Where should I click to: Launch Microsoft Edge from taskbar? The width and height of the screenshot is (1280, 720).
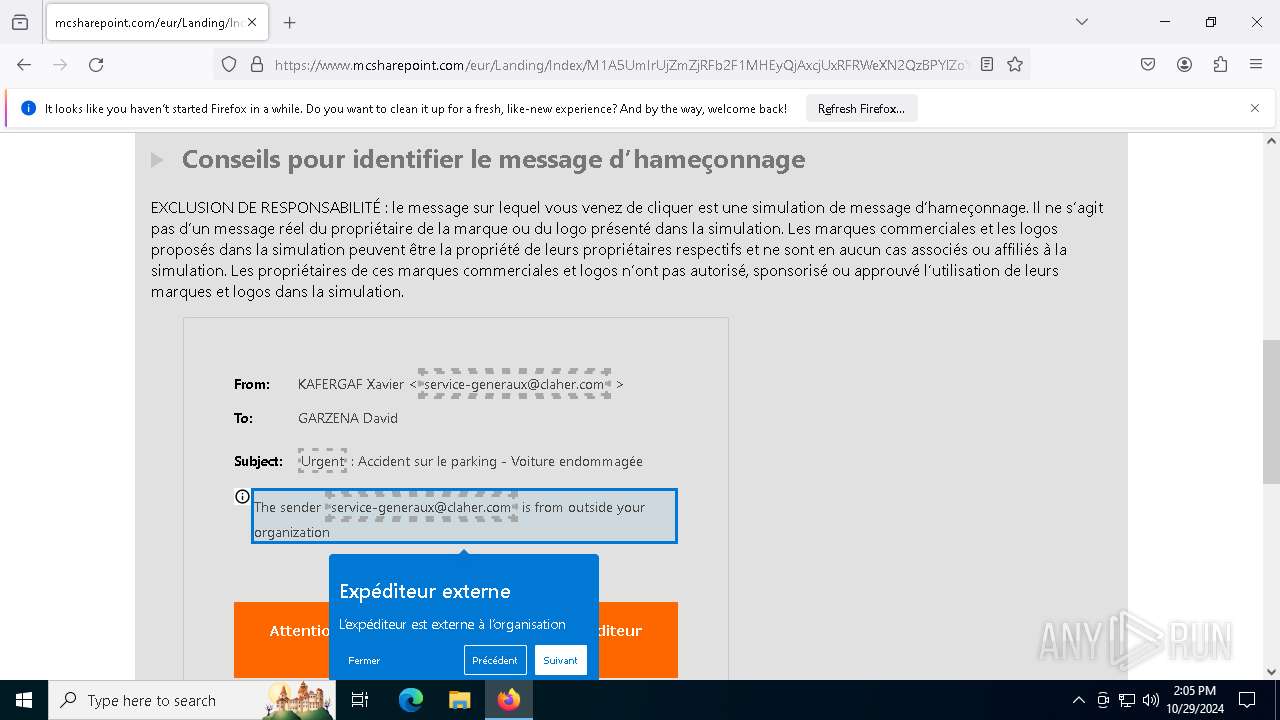411,700
